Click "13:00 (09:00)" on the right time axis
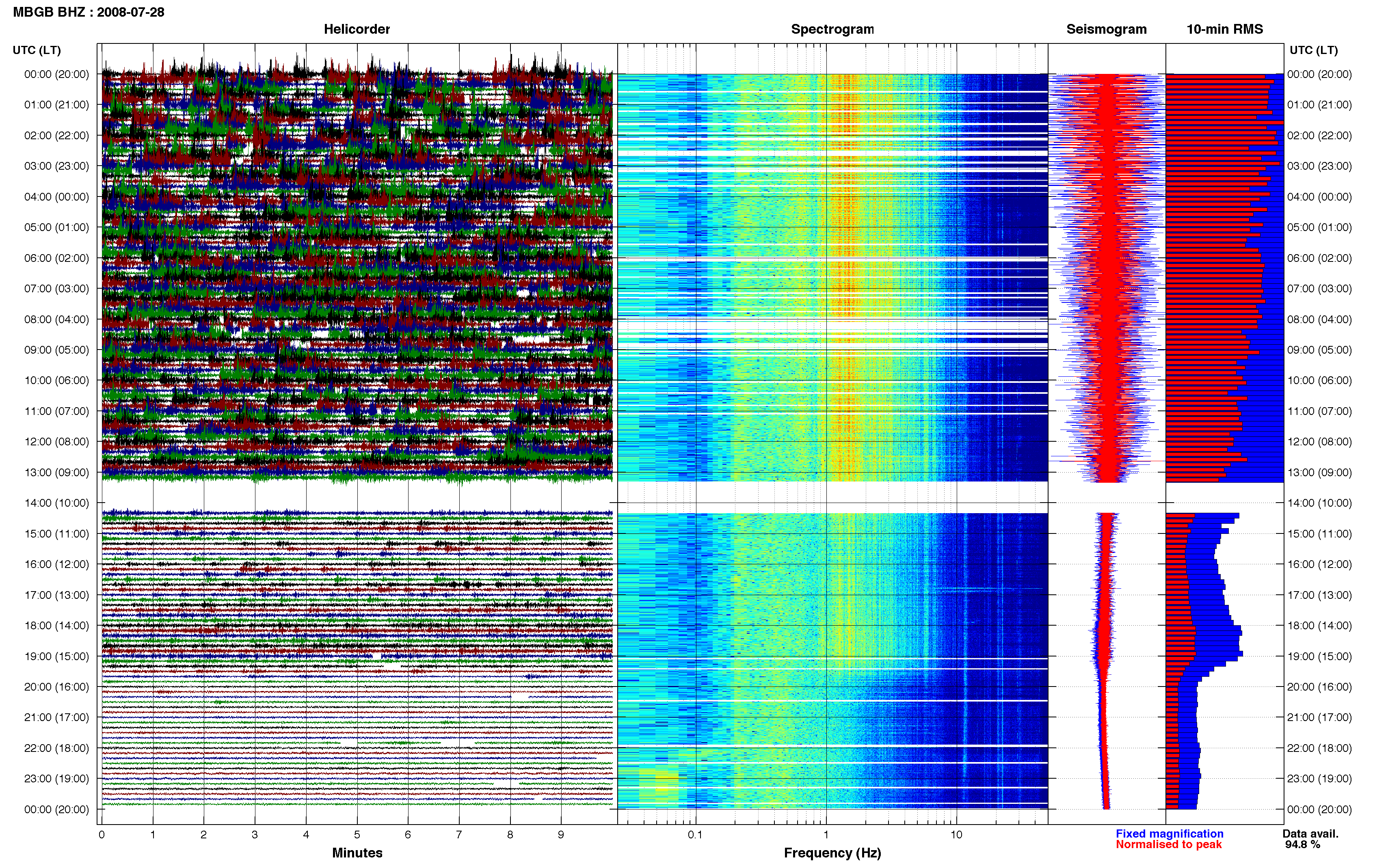1388x868 pixels. 1319,473
